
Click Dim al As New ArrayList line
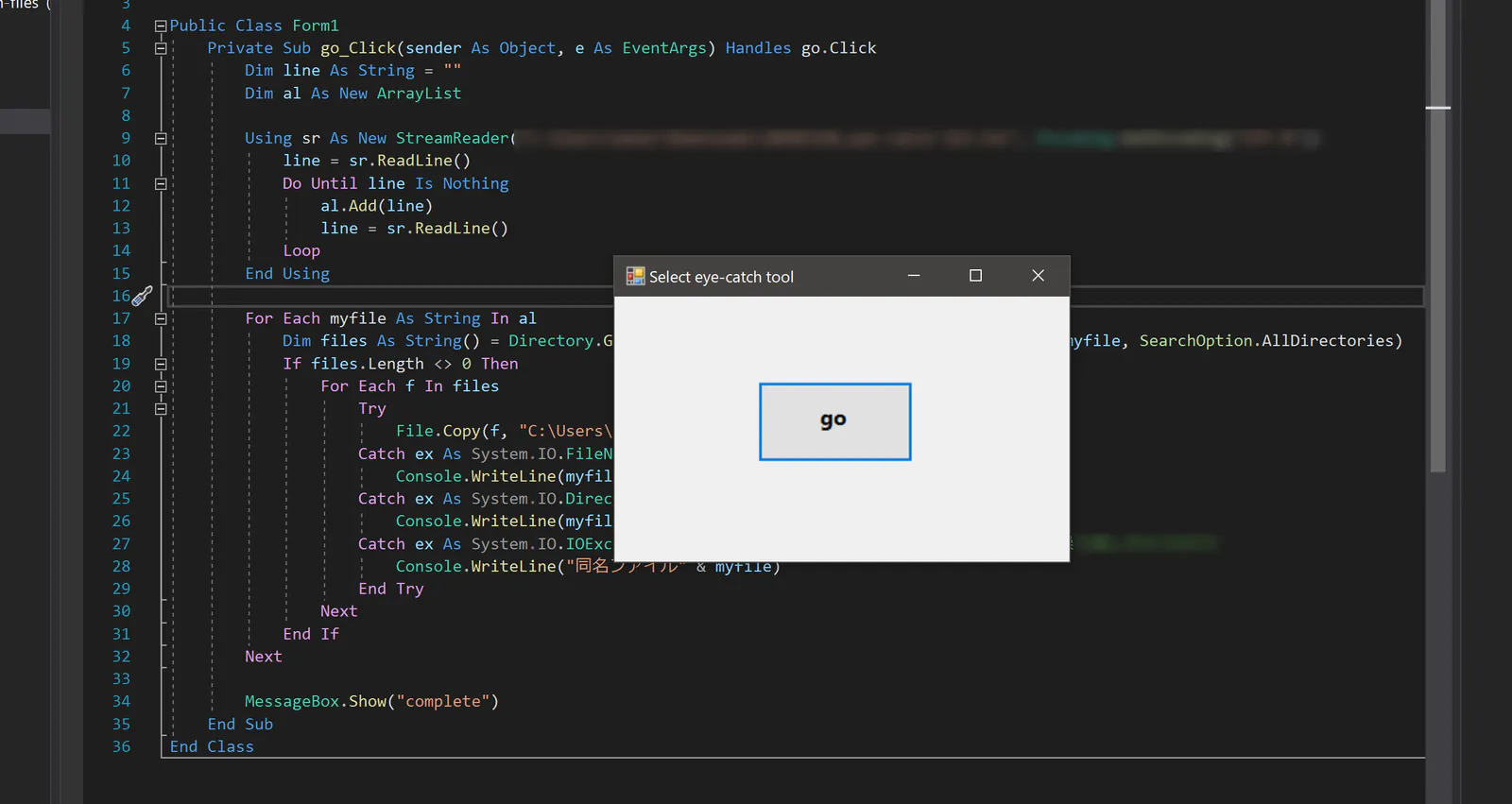coord(352,94)
